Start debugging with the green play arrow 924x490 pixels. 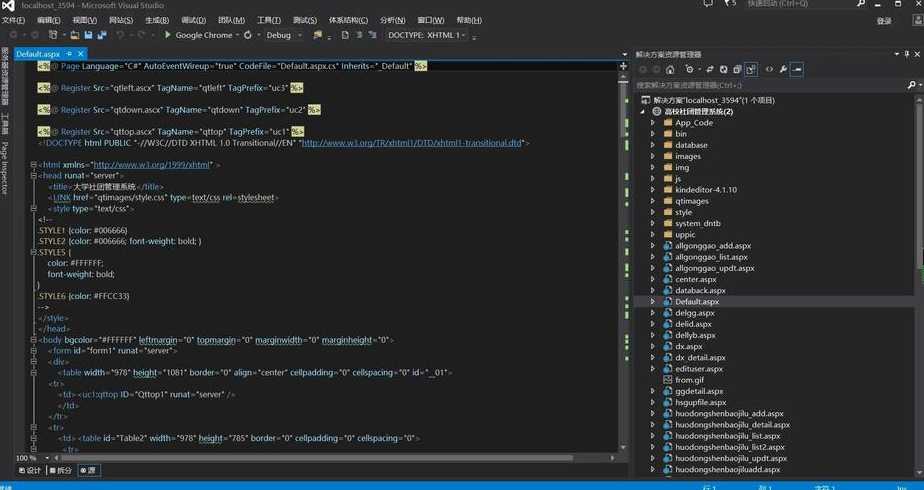pos(167,35)
